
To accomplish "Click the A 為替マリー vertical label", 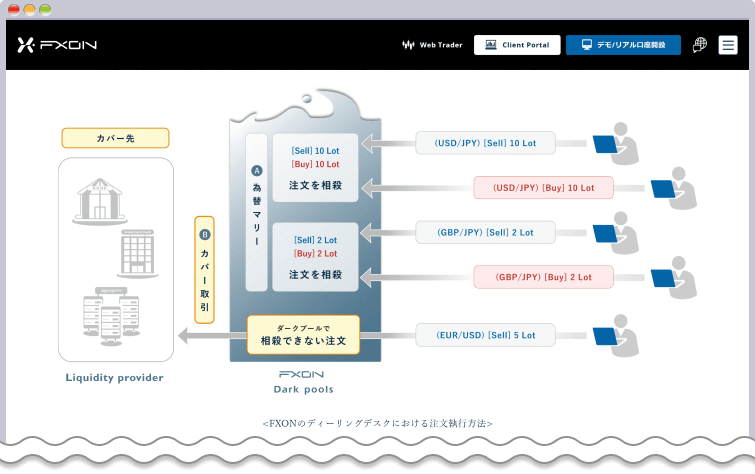I will (257, 212).
